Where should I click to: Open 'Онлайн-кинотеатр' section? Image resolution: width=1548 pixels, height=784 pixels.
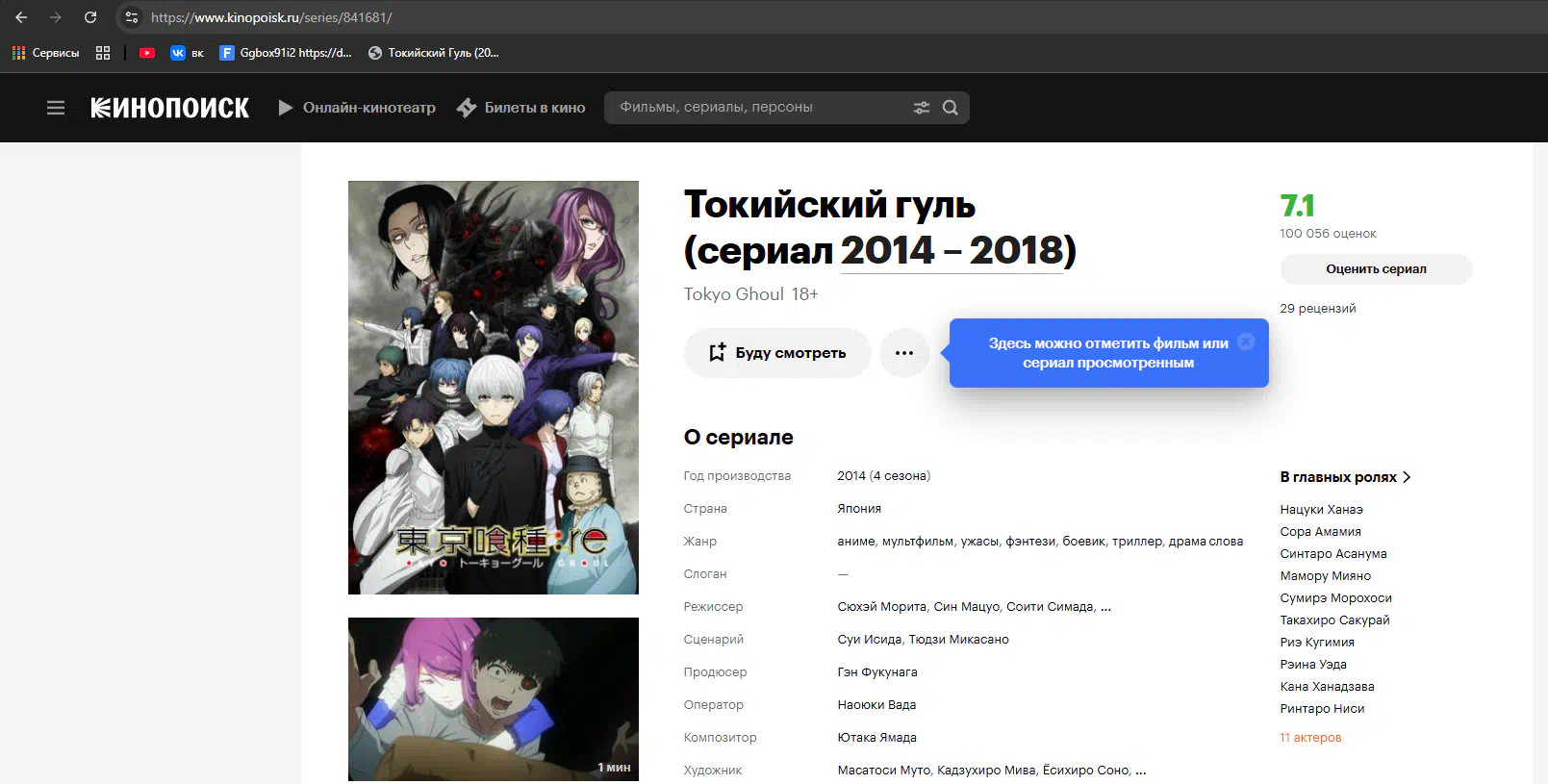(357, 108)
